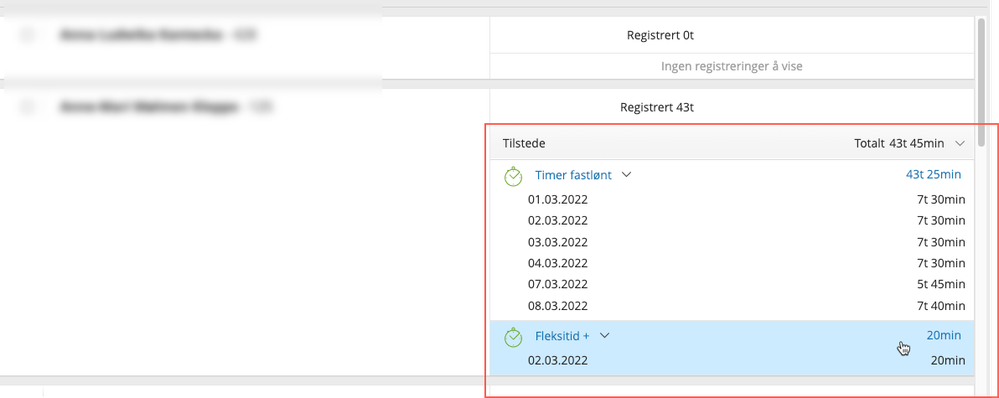This screenshot has width=999, height=398.
Task: Click the blue 20min Fleksitid total
Action: point(944,336)
